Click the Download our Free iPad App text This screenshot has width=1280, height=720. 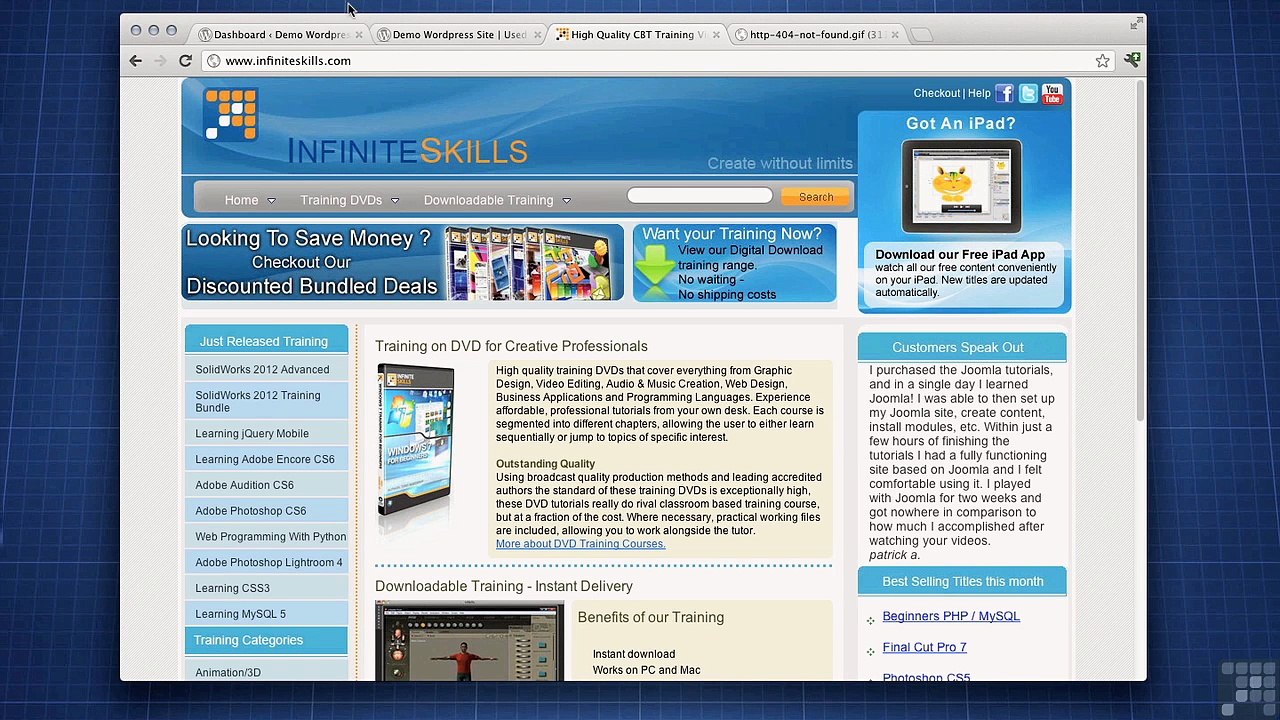pos(960,254)
